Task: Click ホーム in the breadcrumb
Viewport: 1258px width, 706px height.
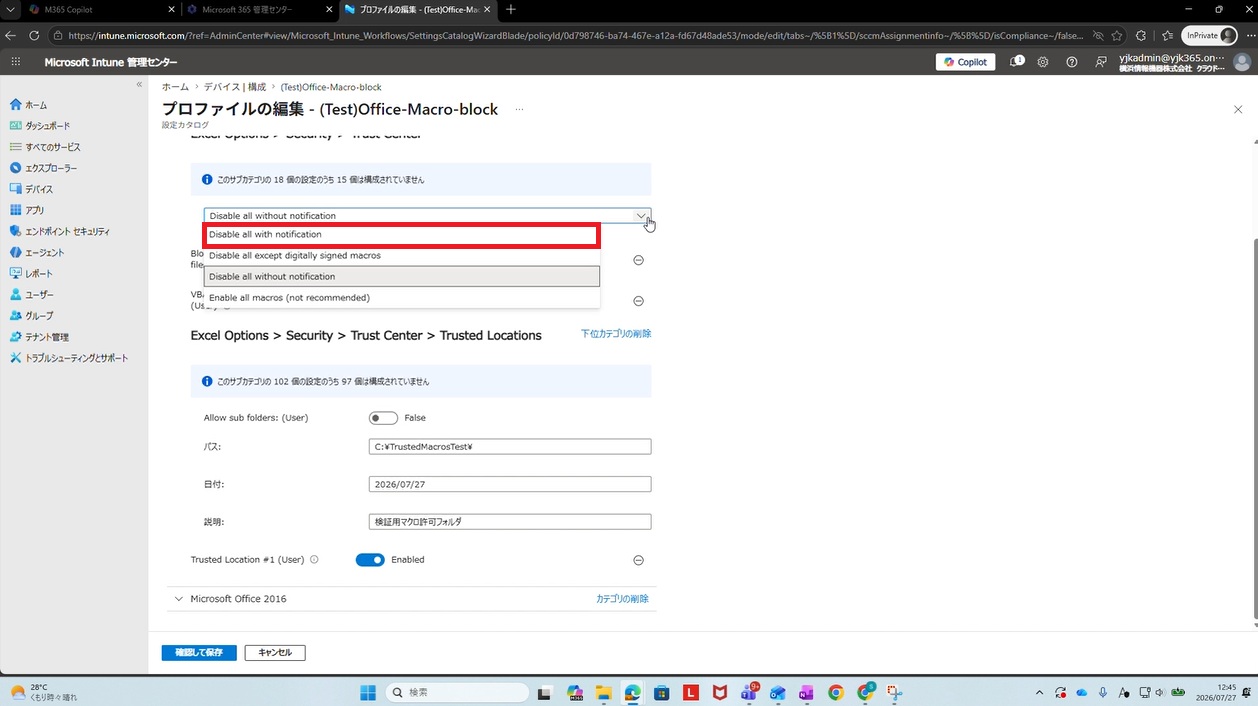Action: (175, 88)
